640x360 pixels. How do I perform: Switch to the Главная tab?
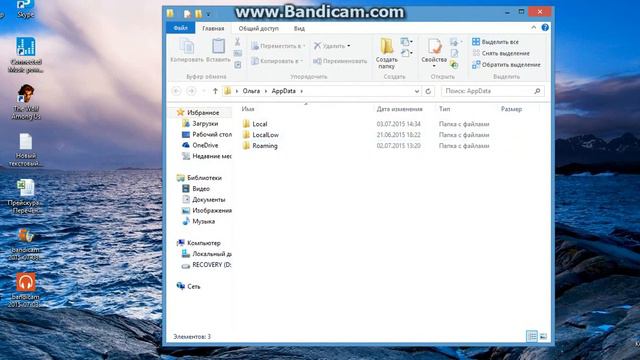[x=213, y=28]
